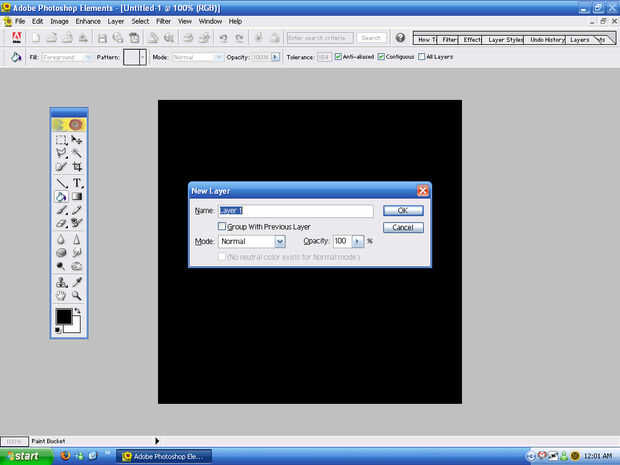Image resolution: width=620 pixels, height=465 pixels.
Task: Open the Filter menu
Action: [163, 21]
